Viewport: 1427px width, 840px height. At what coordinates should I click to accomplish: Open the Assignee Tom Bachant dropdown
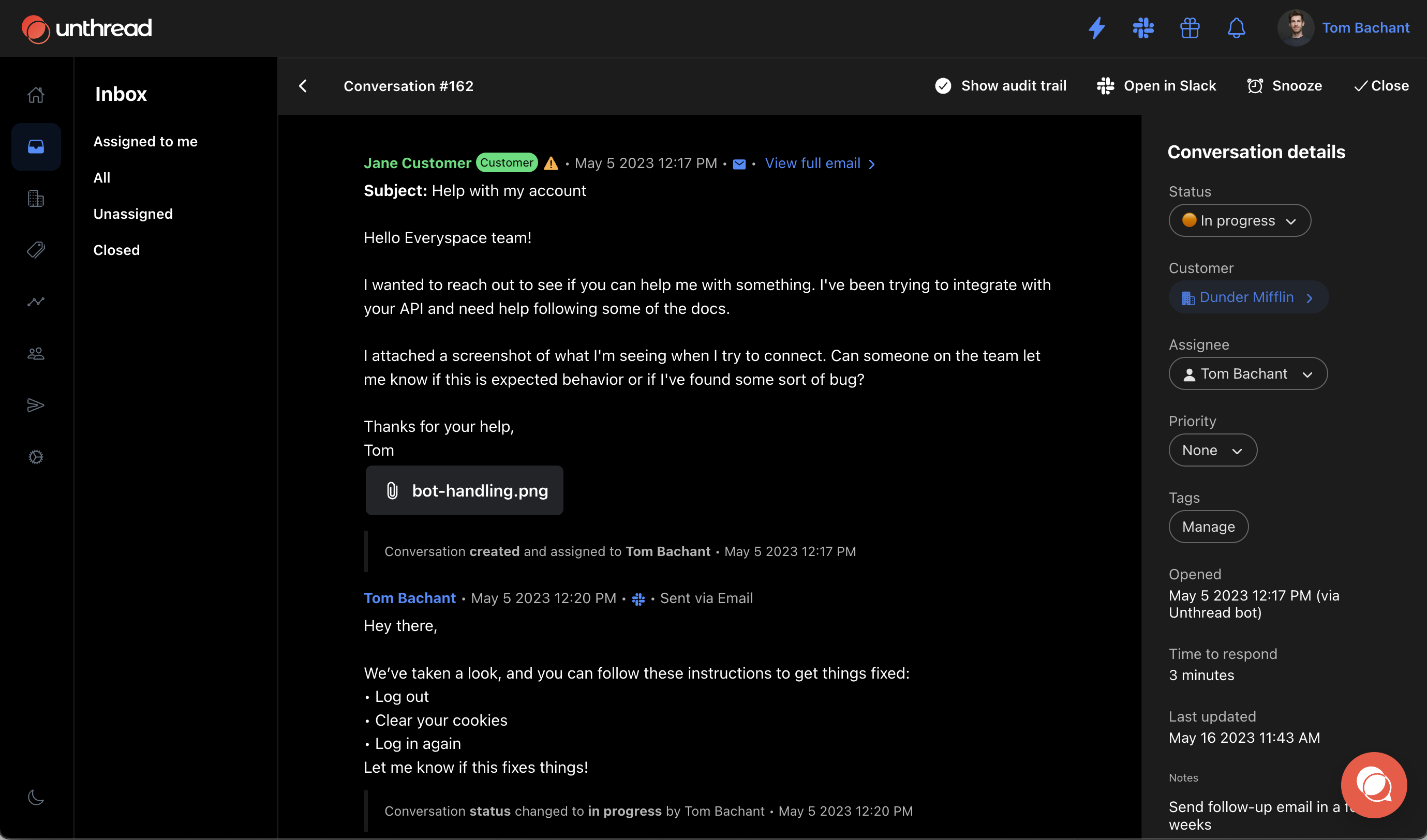click(x=1248, y=373)
